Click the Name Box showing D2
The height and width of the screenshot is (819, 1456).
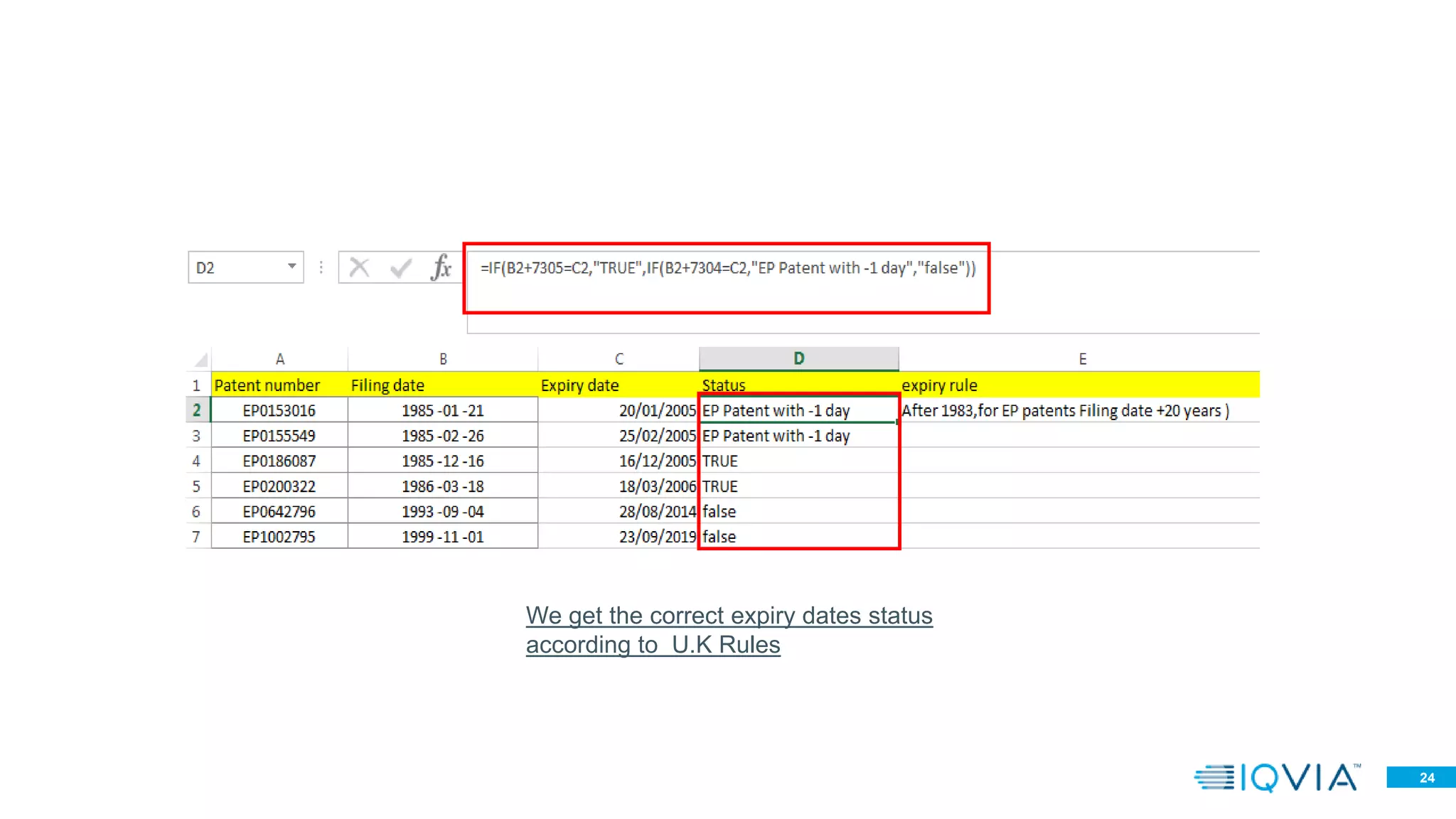pos(246,267)
